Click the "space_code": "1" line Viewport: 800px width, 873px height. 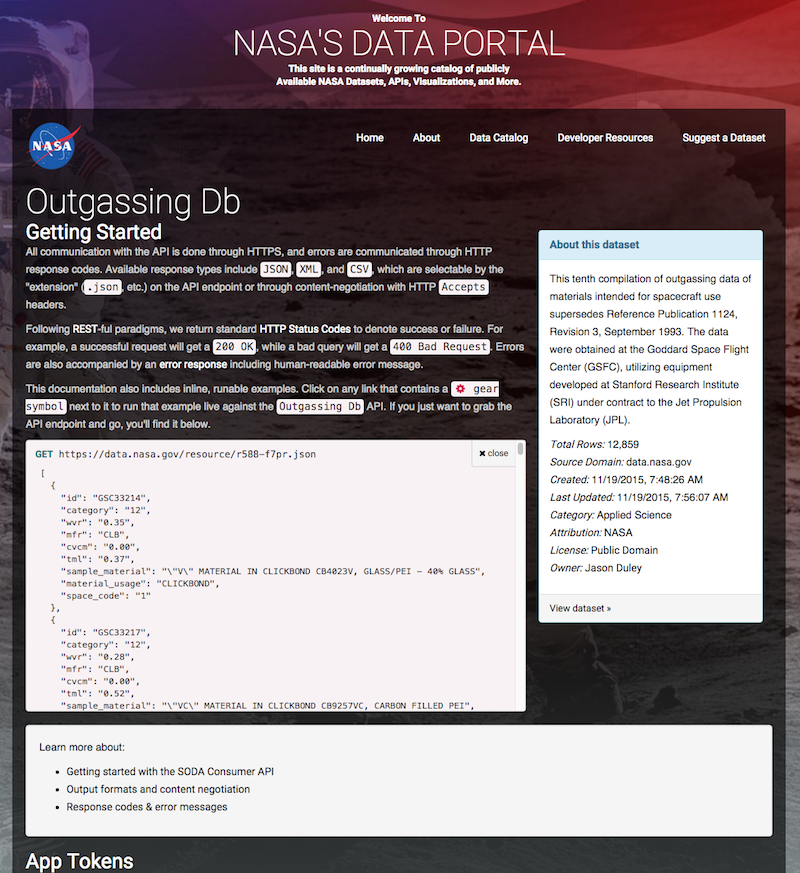point(106,596)
